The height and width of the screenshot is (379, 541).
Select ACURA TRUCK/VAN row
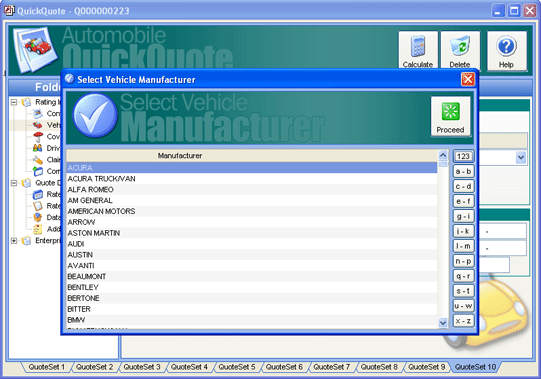pos(252,179)
